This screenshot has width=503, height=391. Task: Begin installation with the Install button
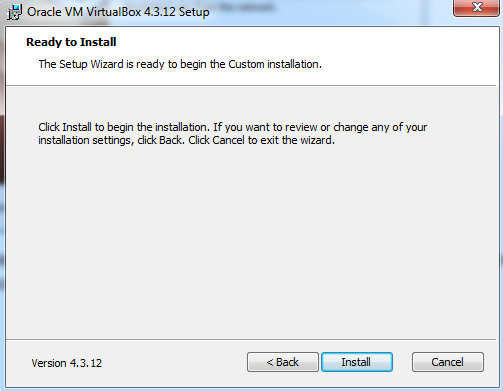click(x=357, y=362)
